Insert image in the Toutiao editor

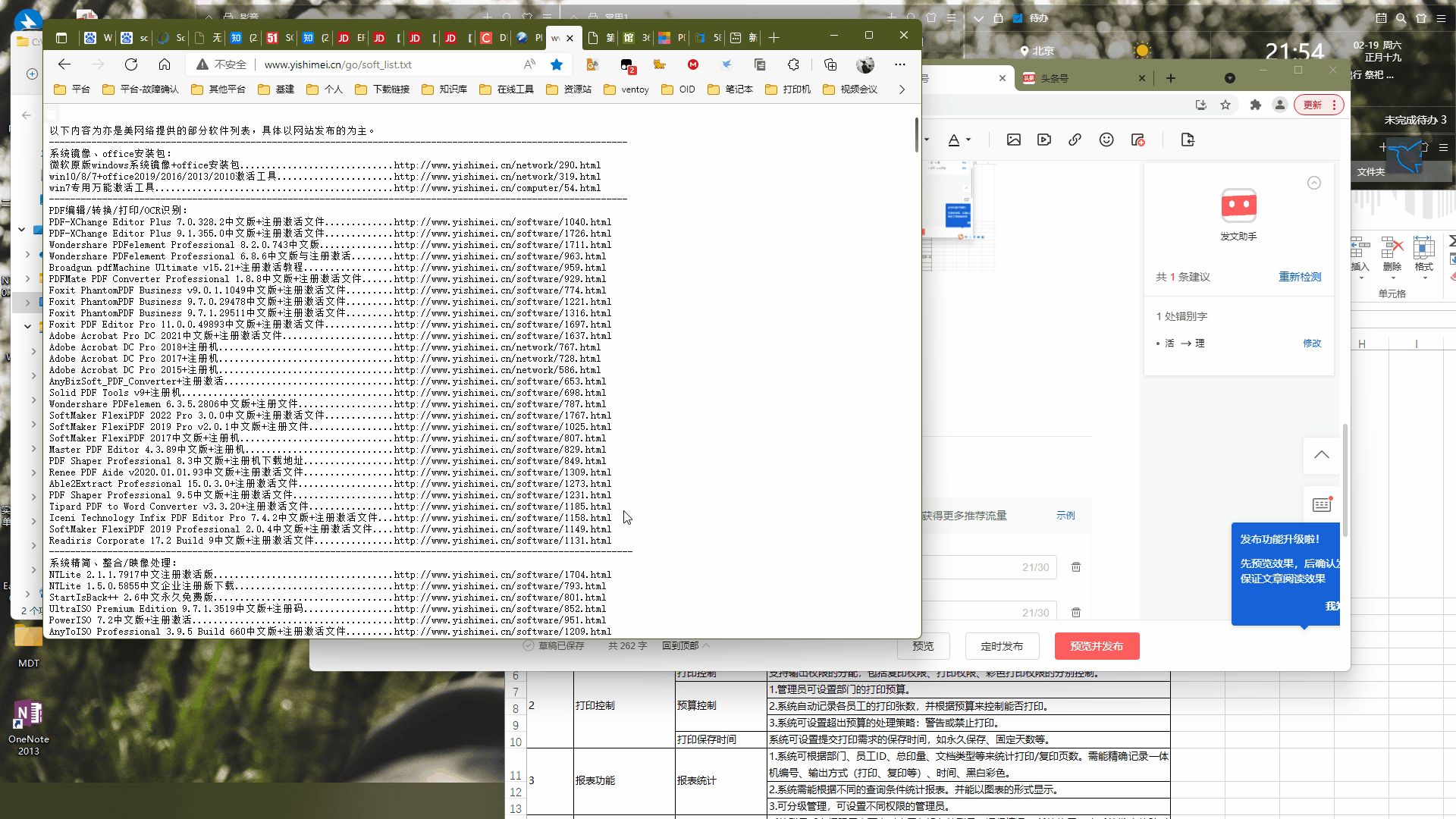coord(1014,140)
